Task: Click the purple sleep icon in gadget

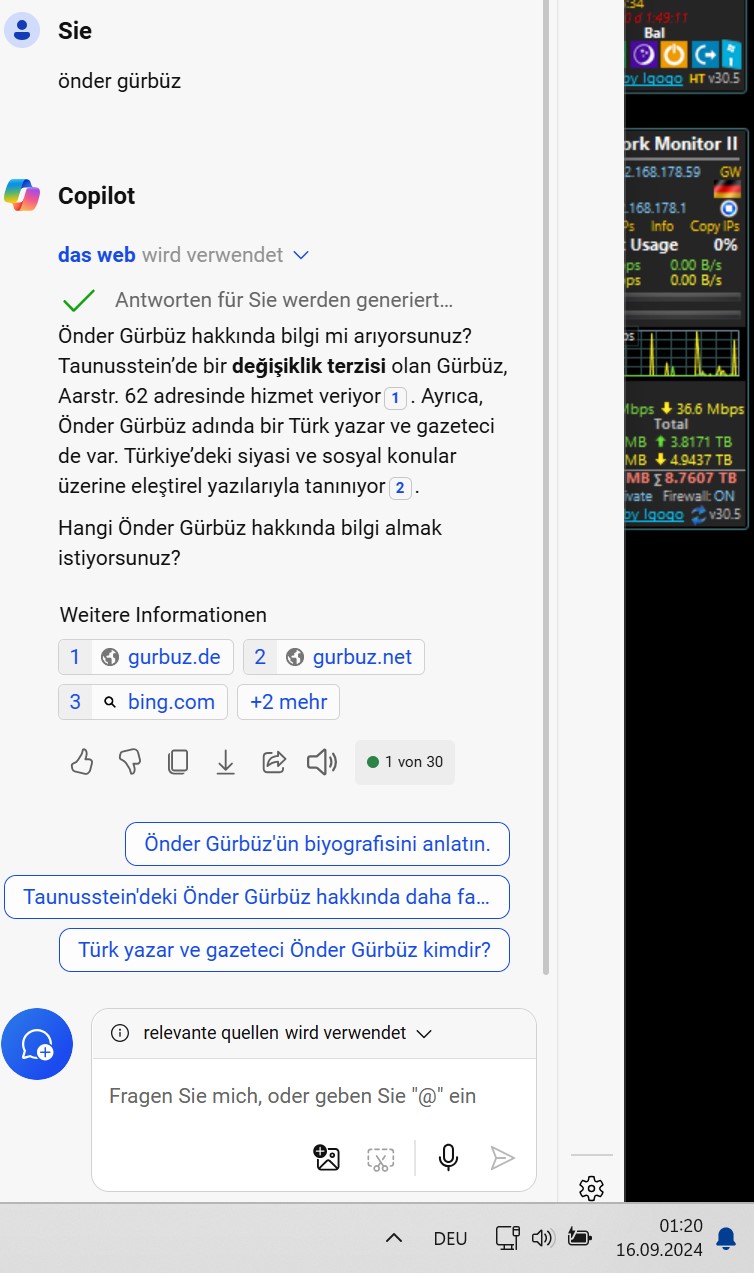Action: (x=646, y=54)
